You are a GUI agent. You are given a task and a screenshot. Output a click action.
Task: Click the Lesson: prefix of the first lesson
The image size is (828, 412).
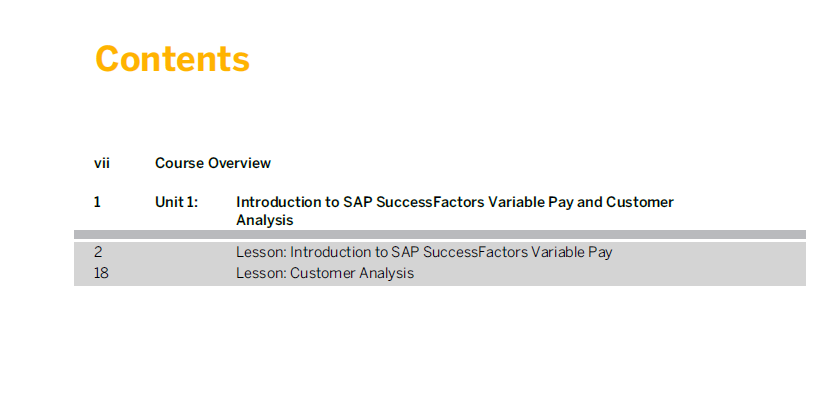point(261,252)
